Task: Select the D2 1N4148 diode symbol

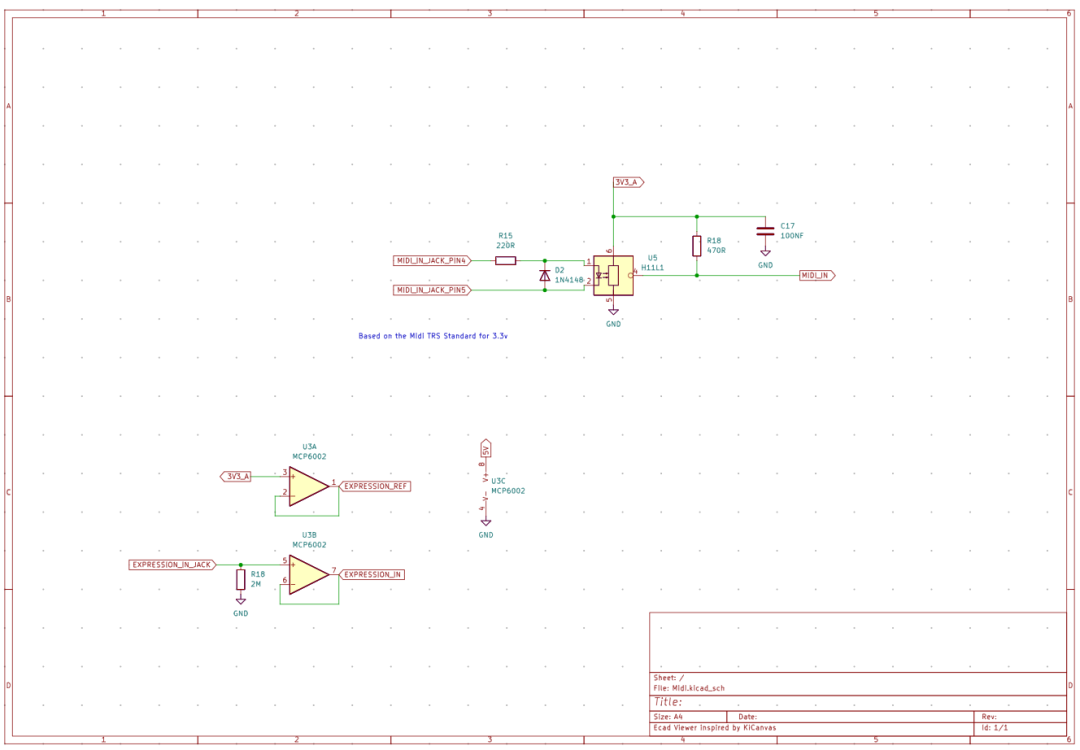Action: [545, 275]
